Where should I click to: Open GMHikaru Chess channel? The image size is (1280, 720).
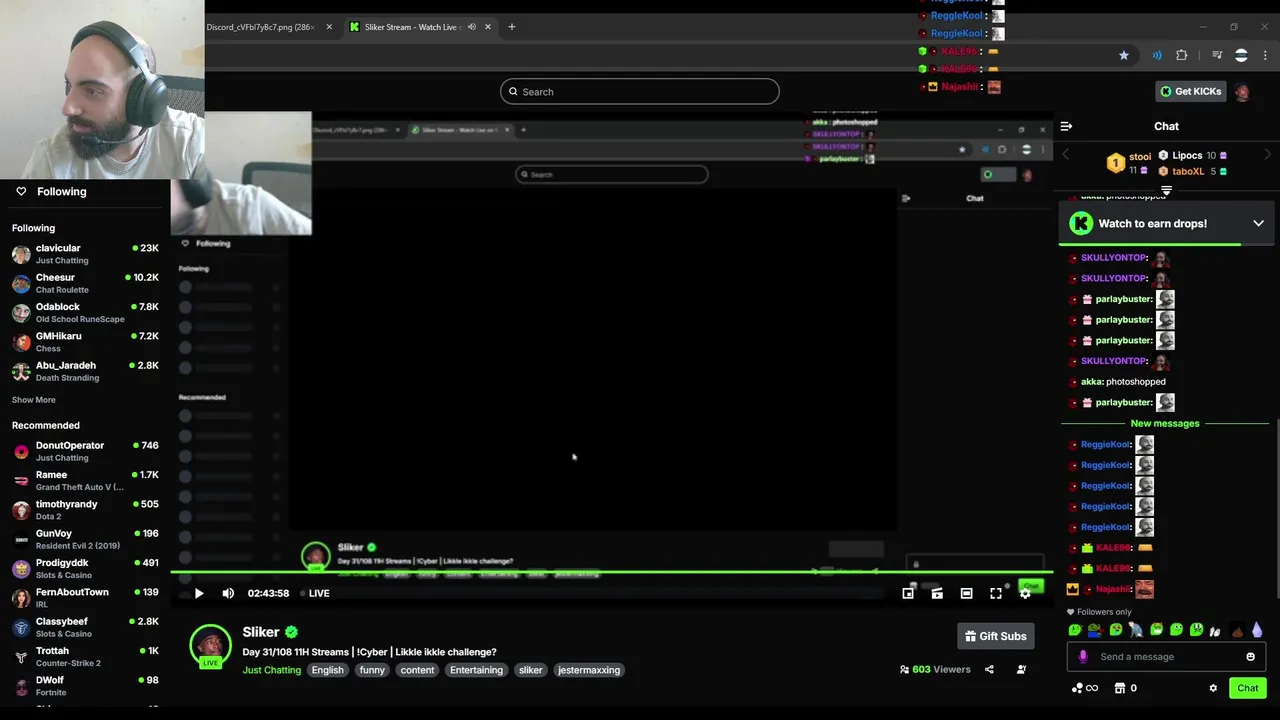click(x=85, y=342)
